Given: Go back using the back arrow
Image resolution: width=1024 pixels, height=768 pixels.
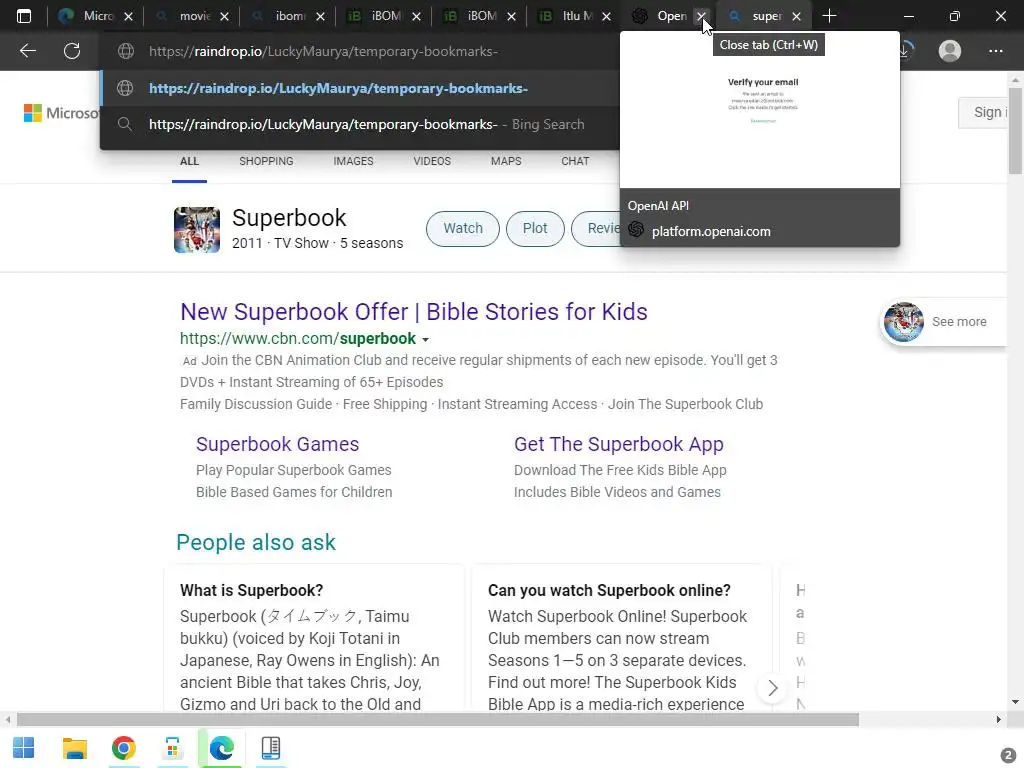Looking at the screenshot, I should [28, 51].
